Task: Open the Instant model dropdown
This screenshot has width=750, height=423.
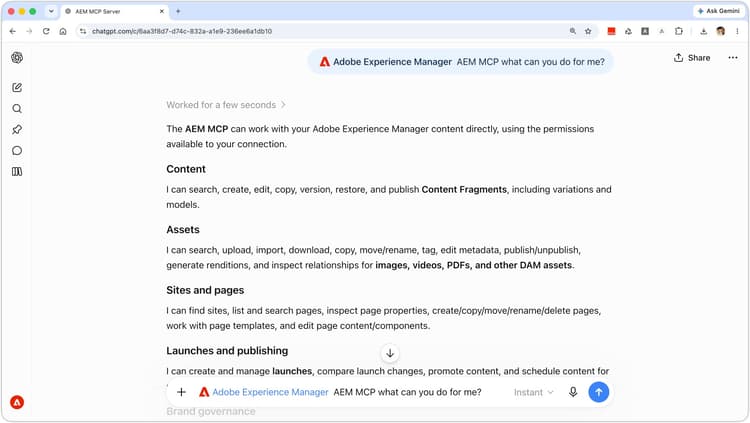Action: click(x=533, y=392)
